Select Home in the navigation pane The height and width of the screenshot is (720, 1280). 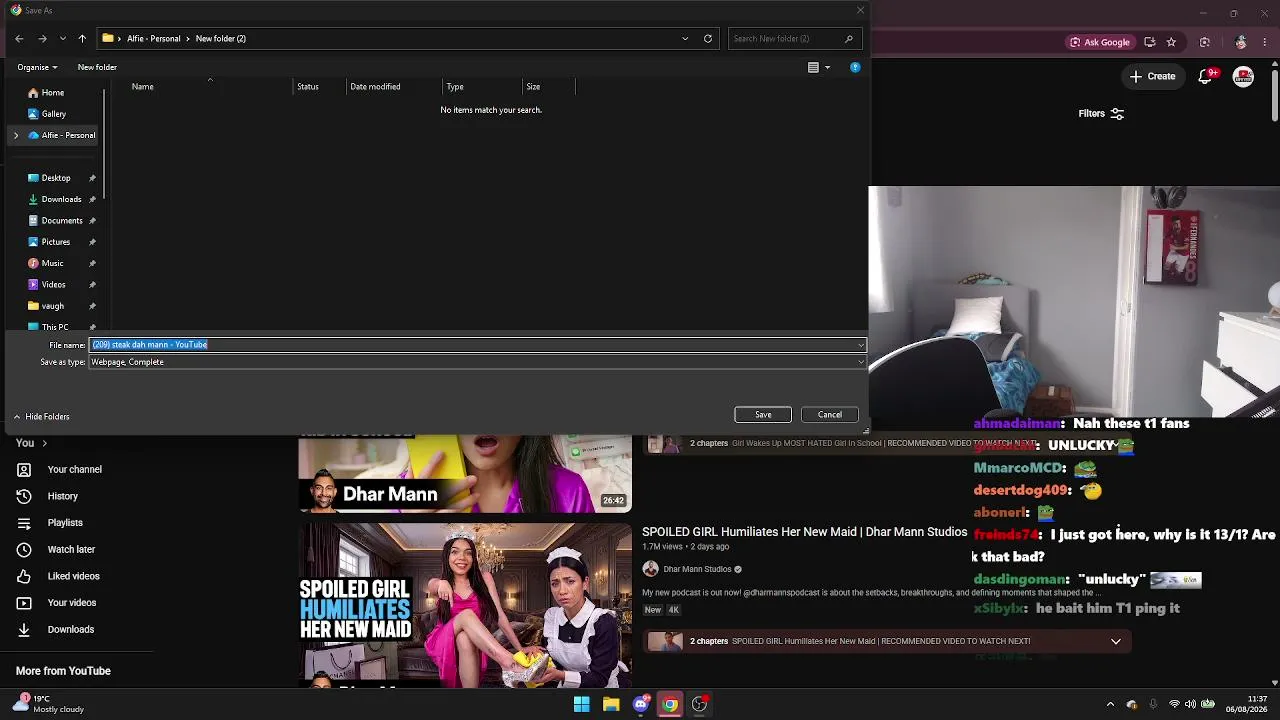[53, 92]
